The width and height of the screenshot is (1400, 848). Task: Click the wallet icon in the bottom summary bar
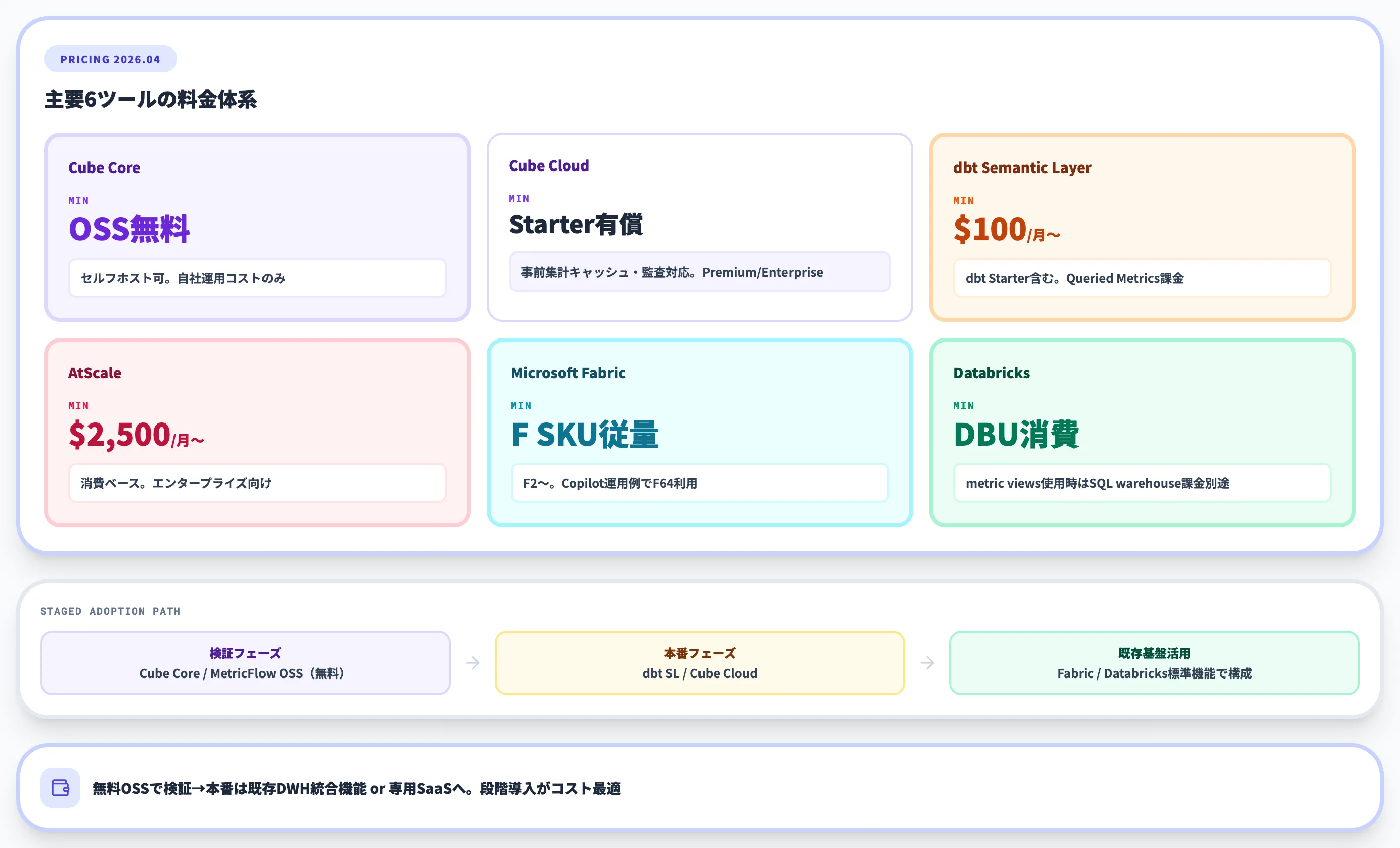click(60, 788)
